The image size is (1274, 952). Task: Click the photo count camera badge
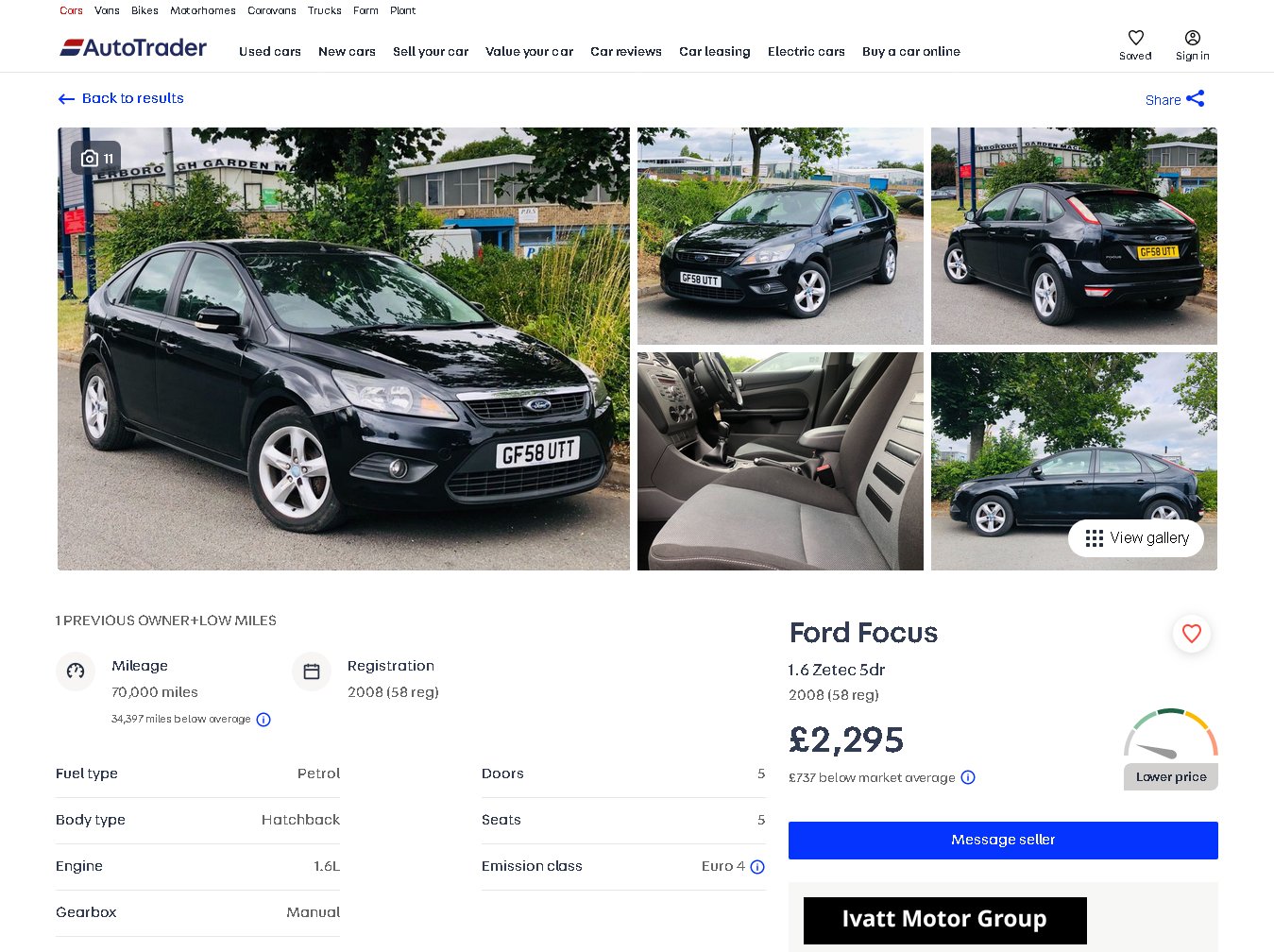click(x=96, y=158)
